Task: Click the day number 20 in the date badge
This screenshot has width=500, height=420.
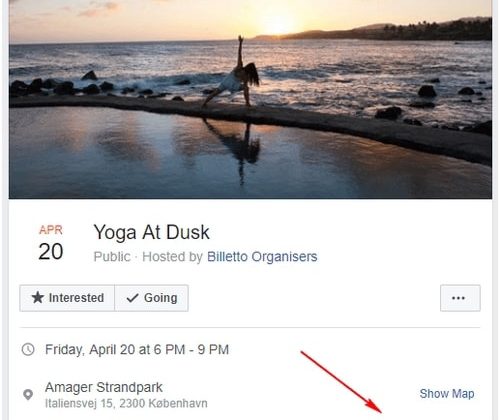Action: click(x=51, y=251)
